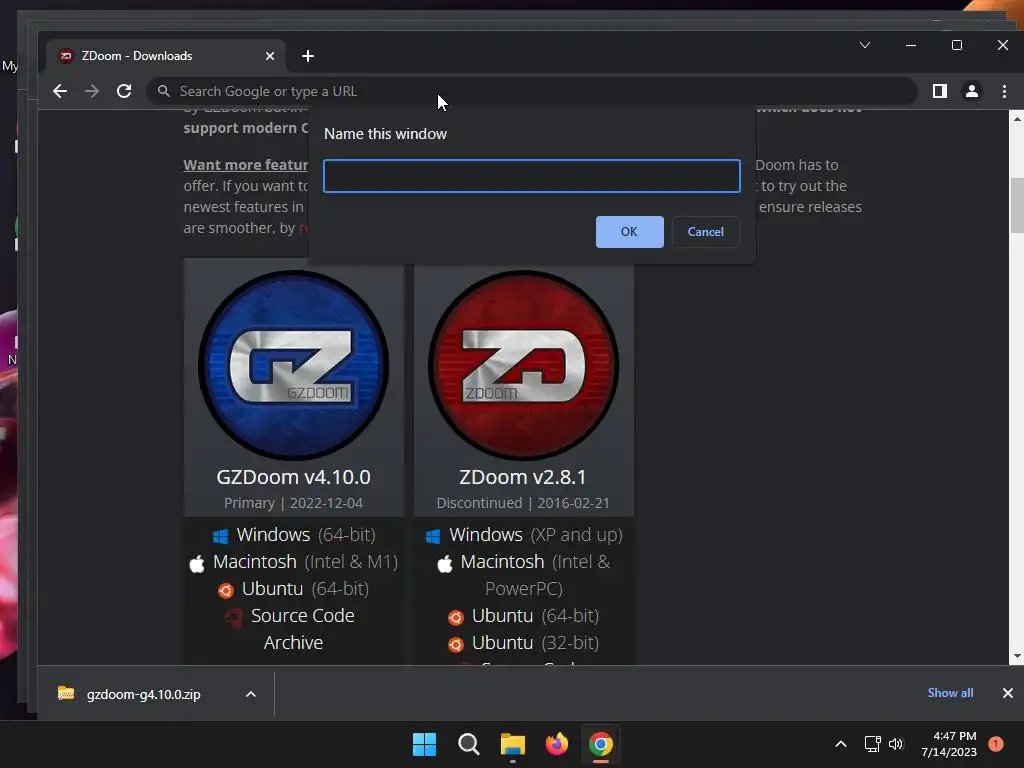Click the ZDoom favicon on the tab
The height and width of the screenshot is (768, 1024).
[65, 56]
